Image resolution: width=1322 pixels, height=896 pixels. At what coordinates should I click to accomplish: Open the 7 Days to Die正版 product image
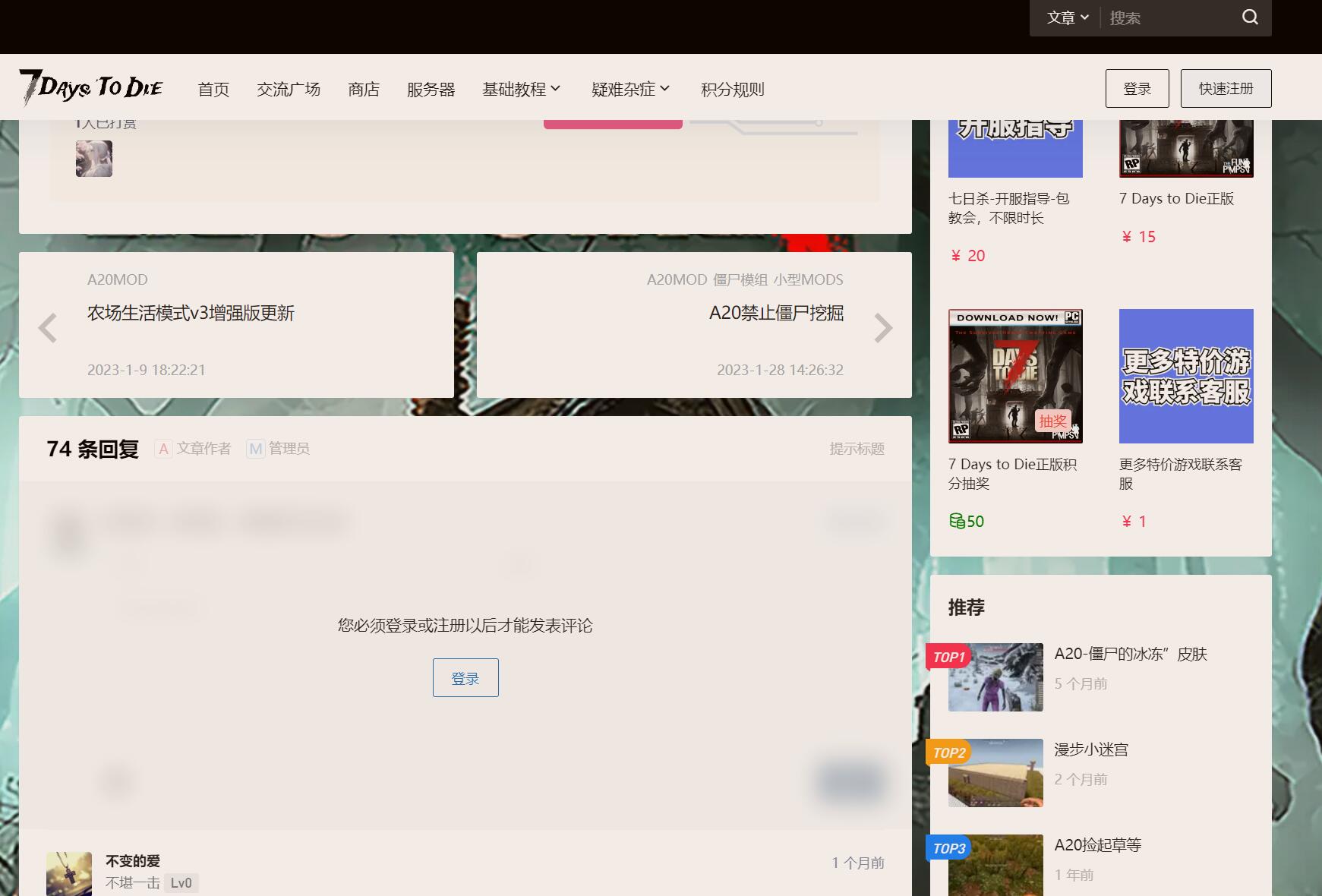1186,148
